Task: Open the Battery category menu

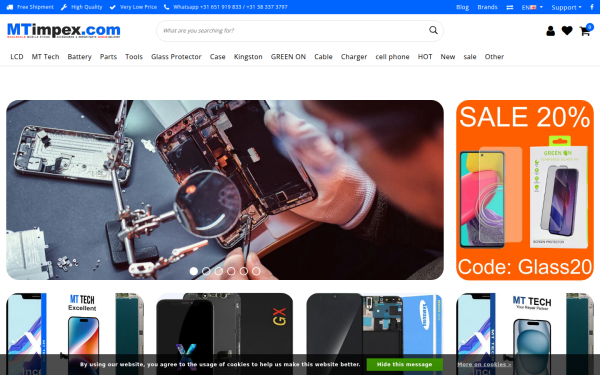Action: (80, 57)
